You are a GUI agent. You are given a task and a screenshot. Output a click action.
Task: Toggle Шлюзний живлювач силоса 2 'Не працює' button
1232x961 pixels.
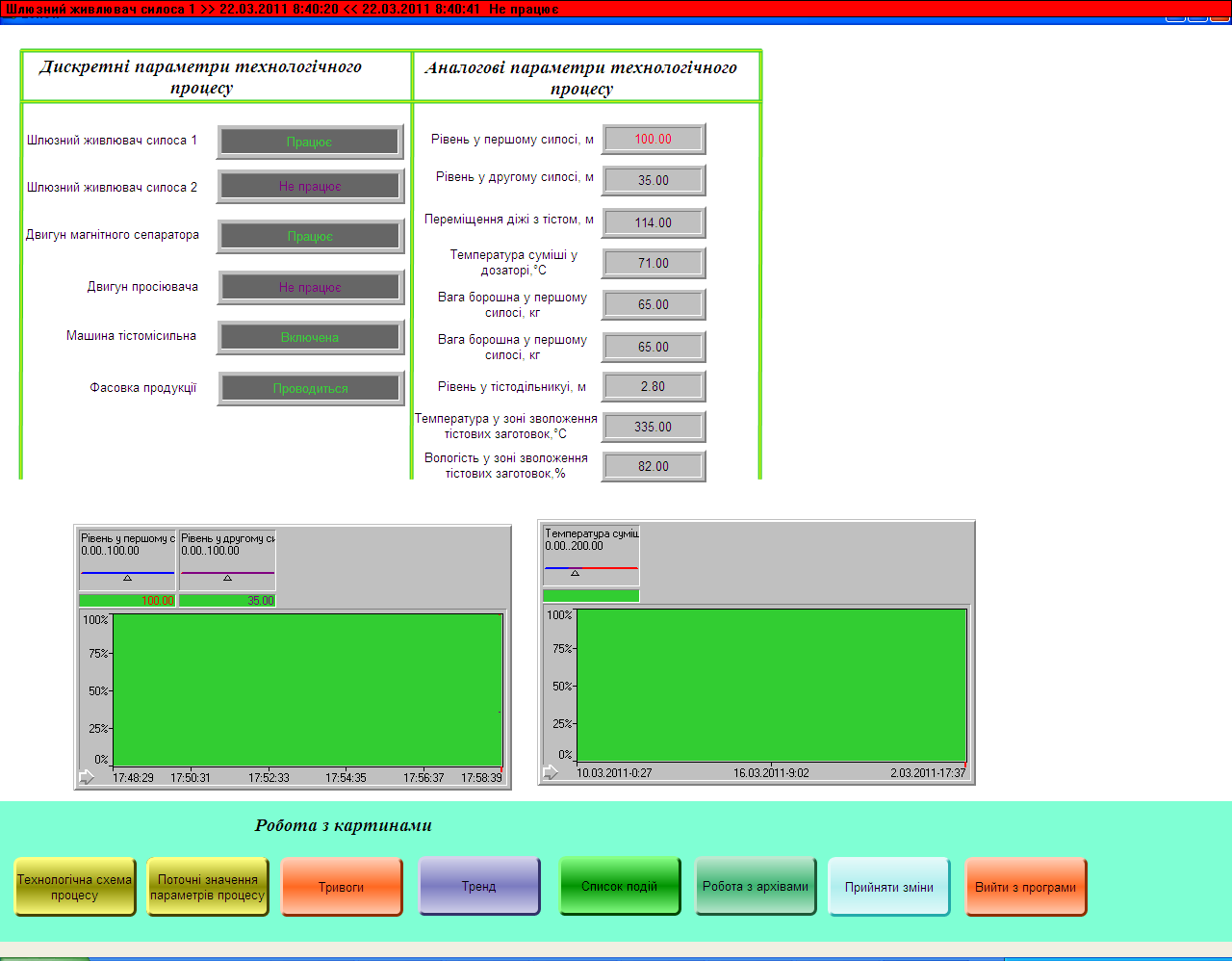click(x=310, y=186)
